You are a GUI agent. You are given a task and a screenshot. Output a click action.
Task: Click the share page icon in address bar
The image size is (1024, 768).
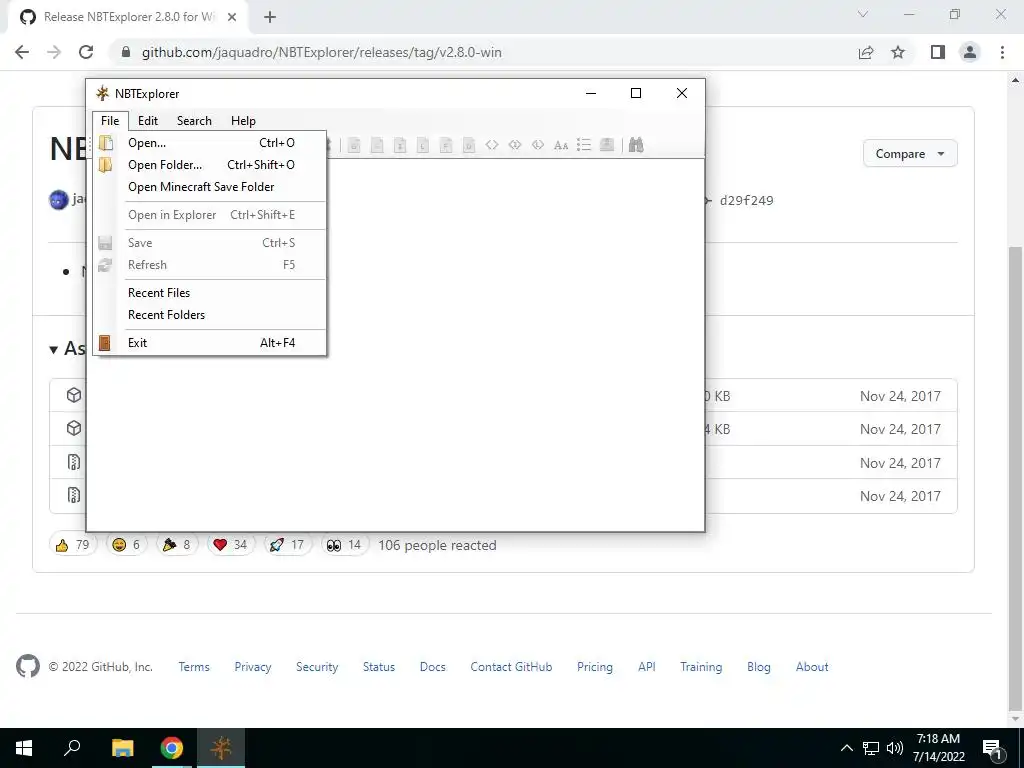(866, 52)
